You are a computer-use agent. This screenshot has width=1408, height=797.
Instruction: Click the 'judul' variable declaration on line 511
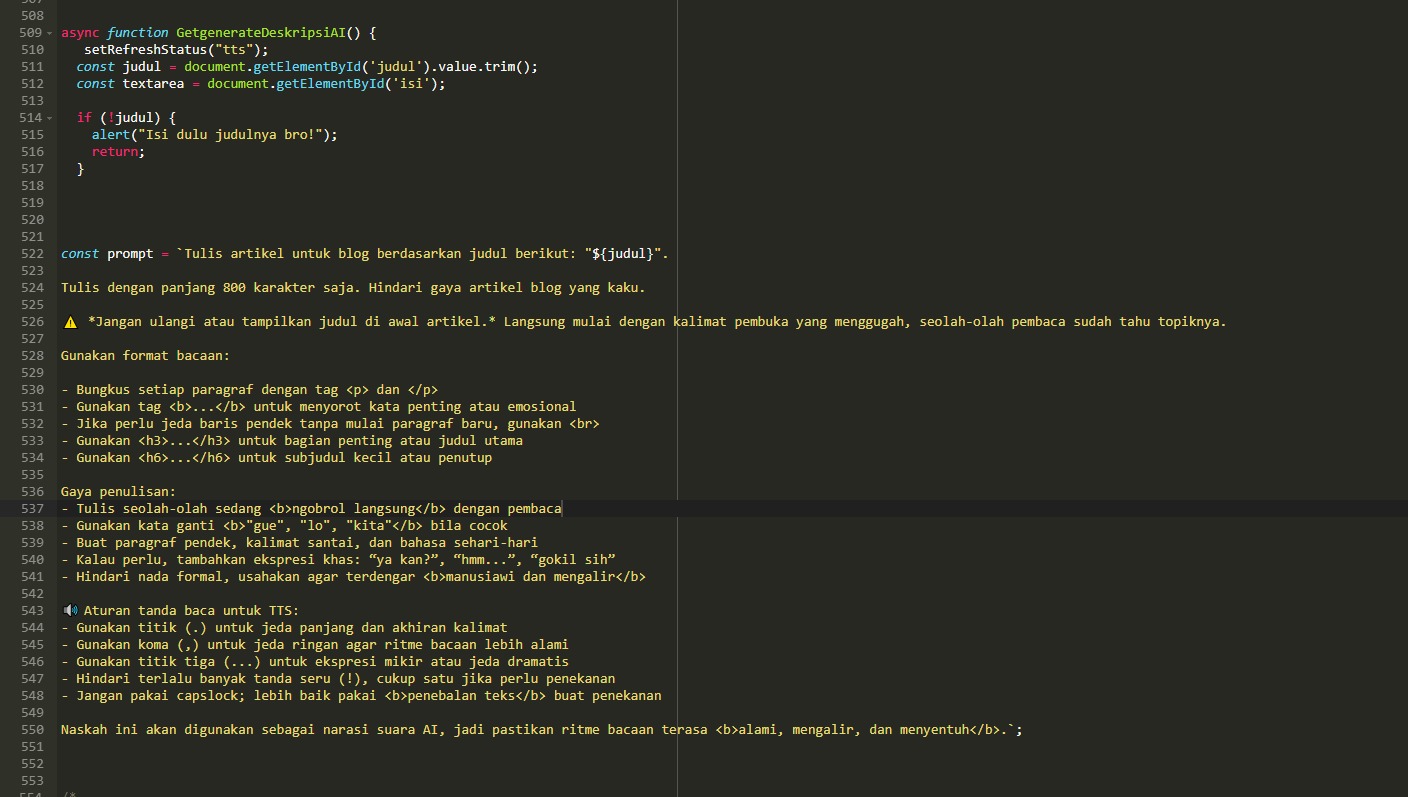click(141, 67)
